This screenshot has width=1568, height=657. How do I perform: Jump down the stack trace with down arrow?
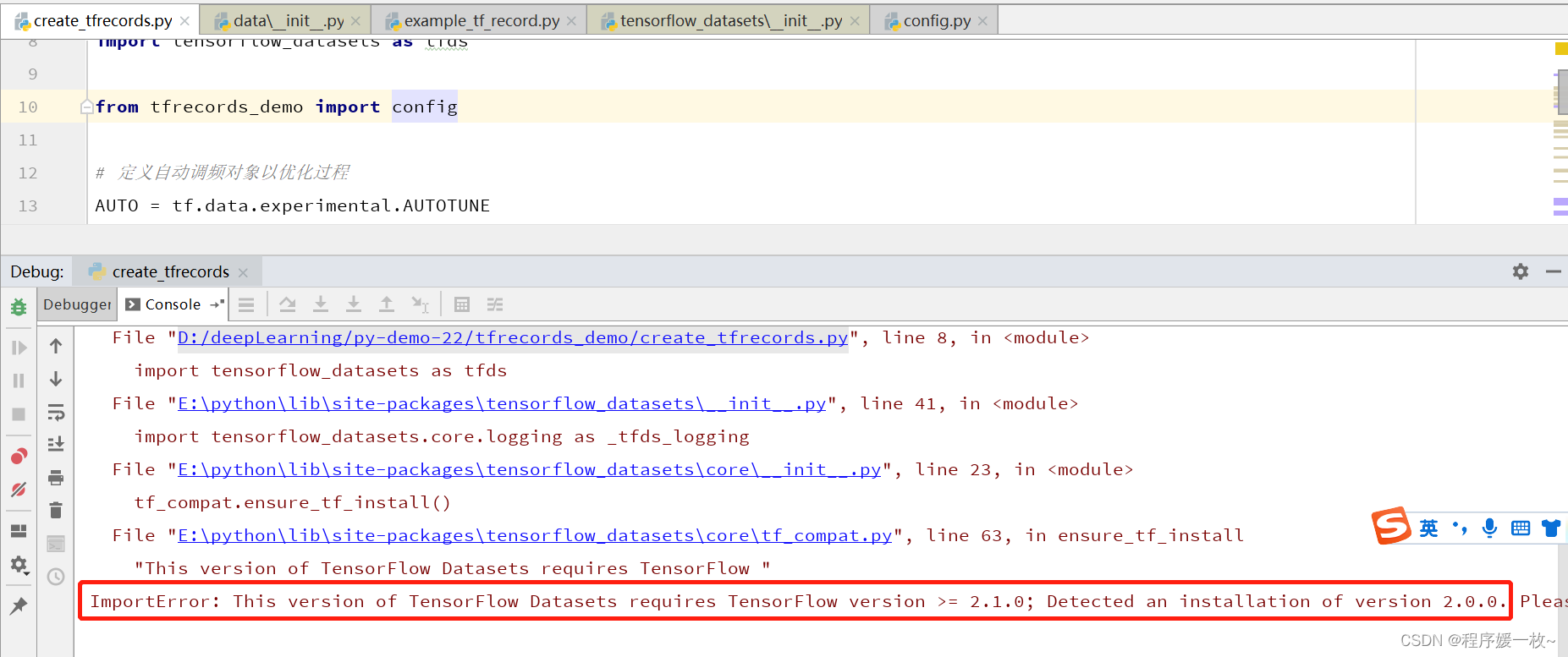[56, 379]
